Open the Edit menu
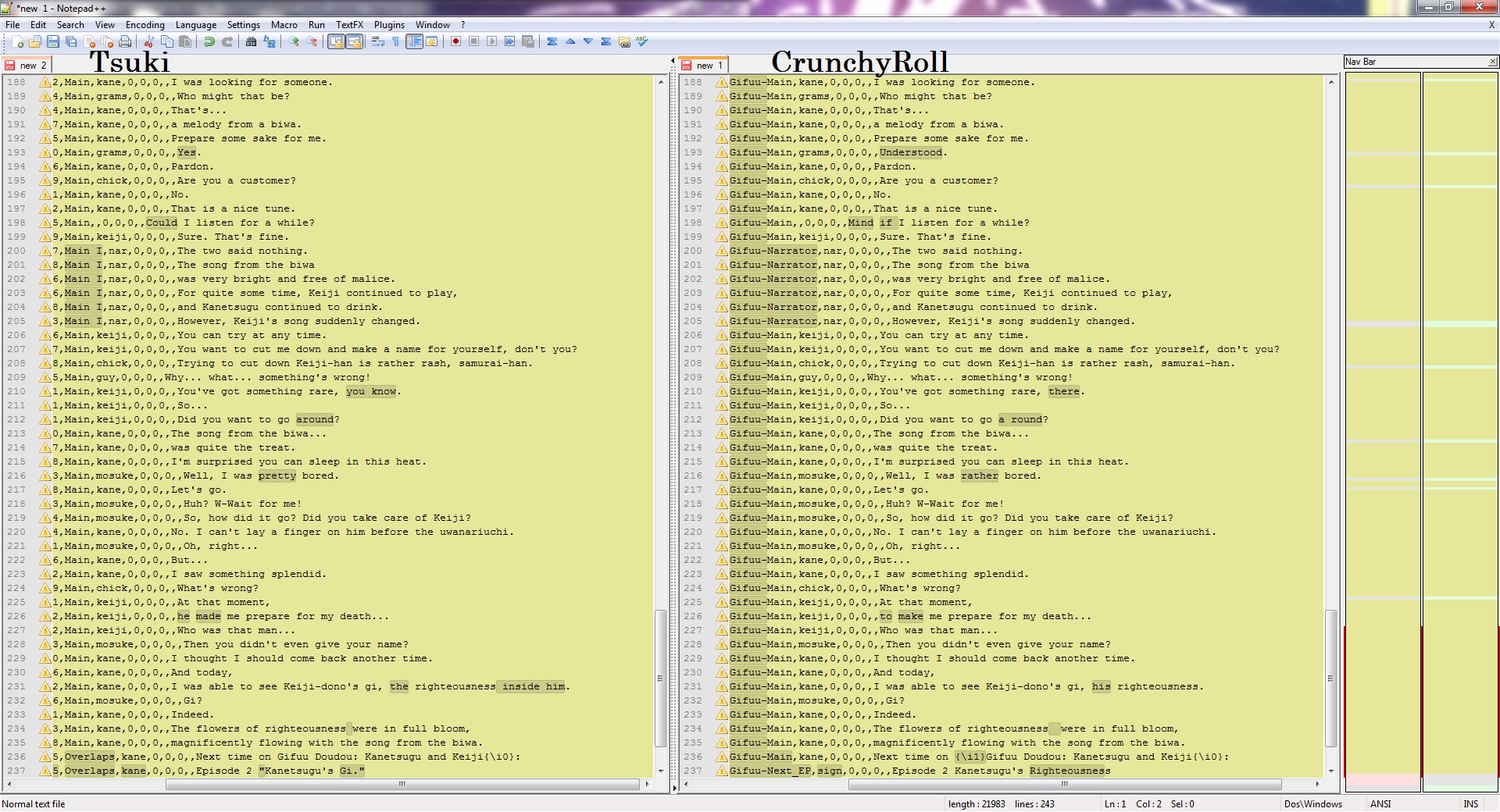The height and width of the screenshot is (812, 1500). (38, 25)
